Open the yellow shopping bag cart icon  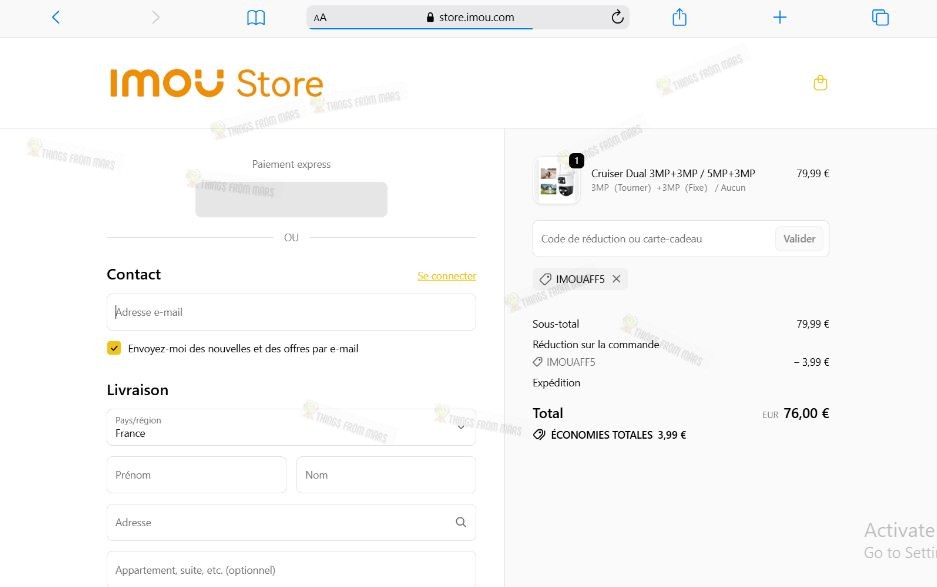point(820,82)
